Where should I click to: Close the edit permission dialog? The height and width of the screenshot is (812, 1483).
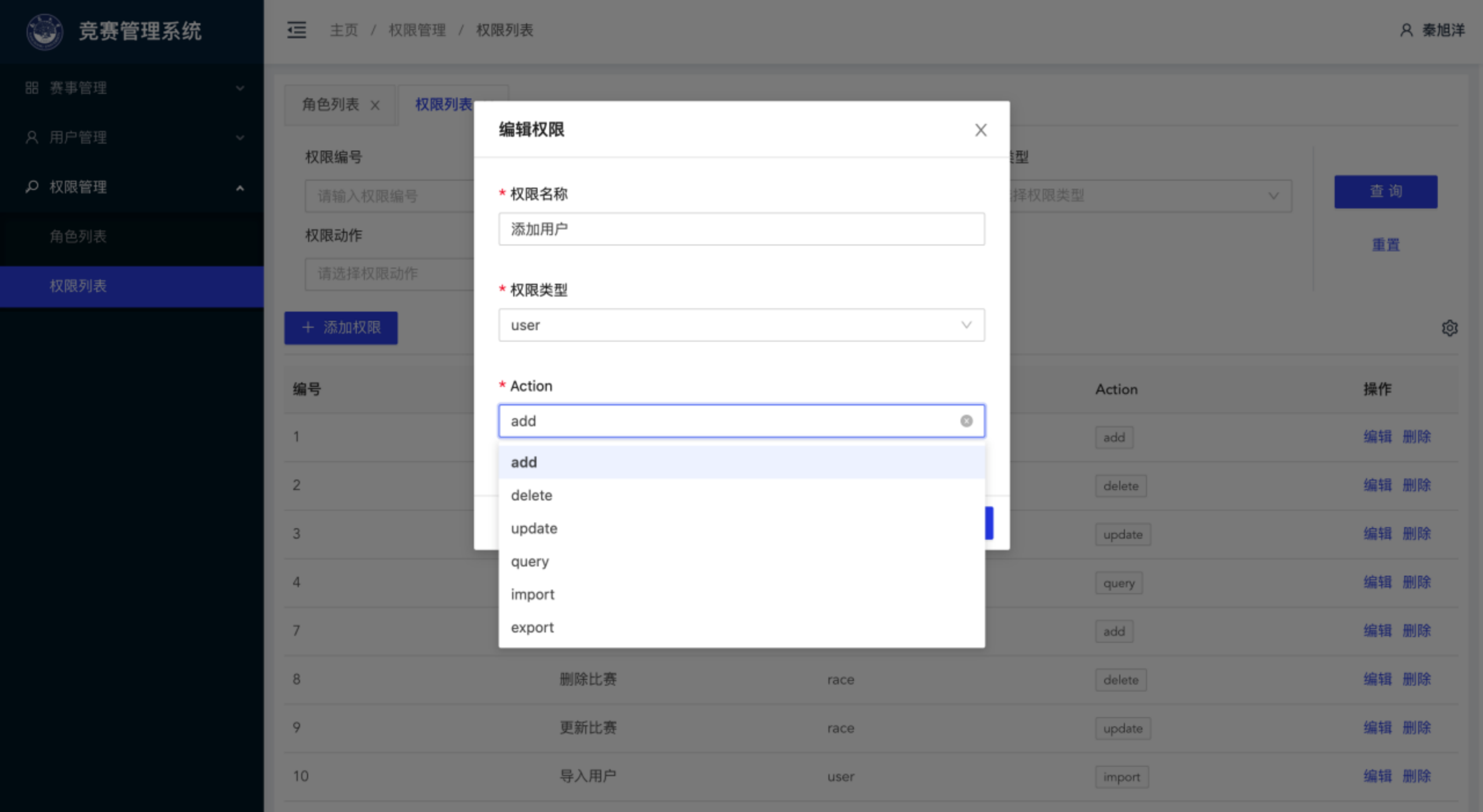(x=980, y=130)
